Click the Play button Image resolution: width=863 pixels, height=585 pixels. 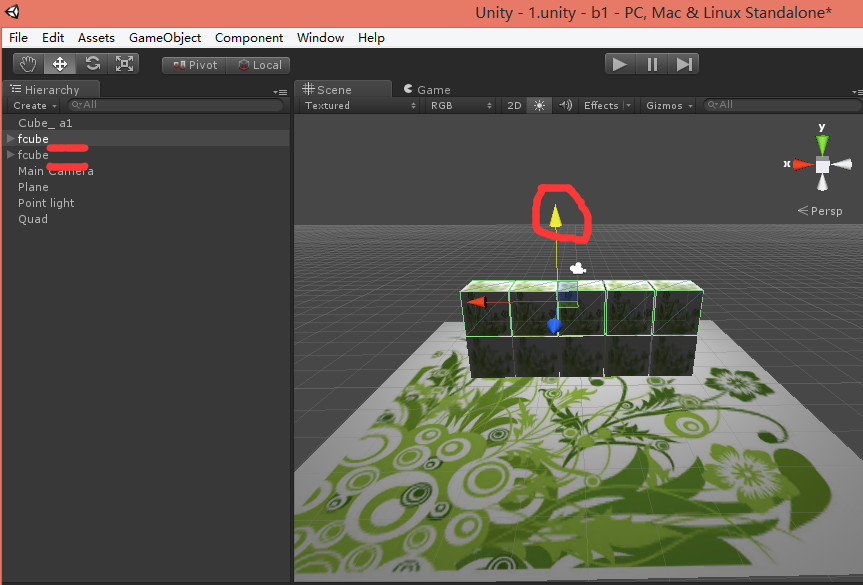[x=620, y=64]
